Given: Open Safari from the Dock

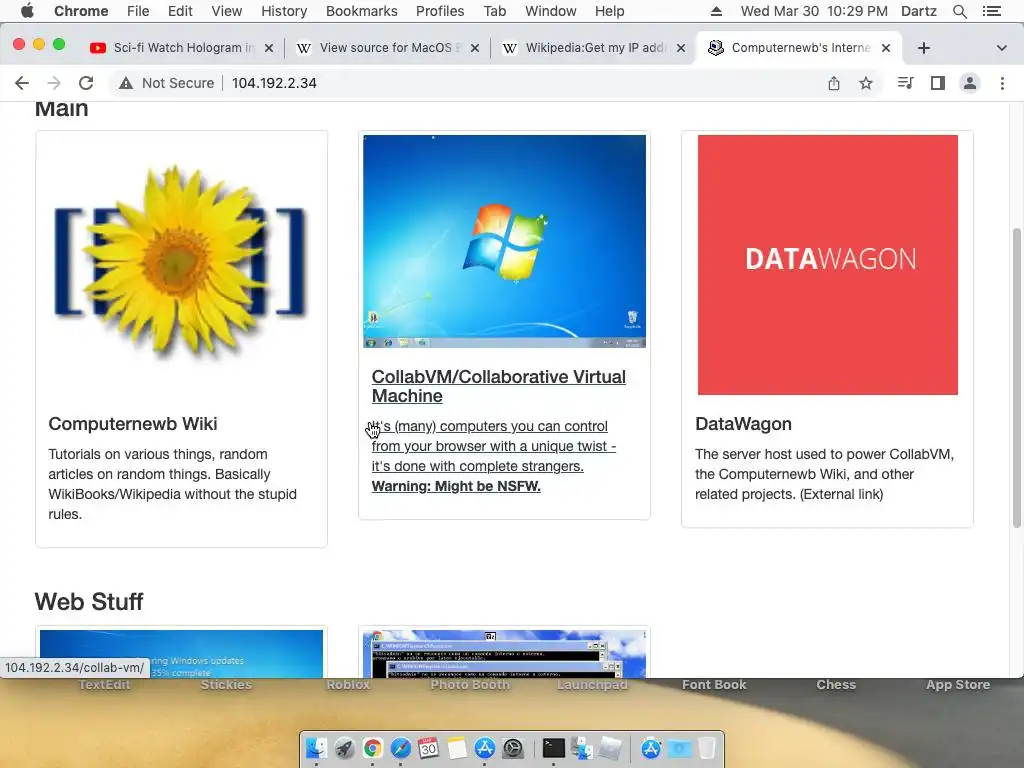Looking at the screenshot, I should pyautogui.click(x=400, y=748).
